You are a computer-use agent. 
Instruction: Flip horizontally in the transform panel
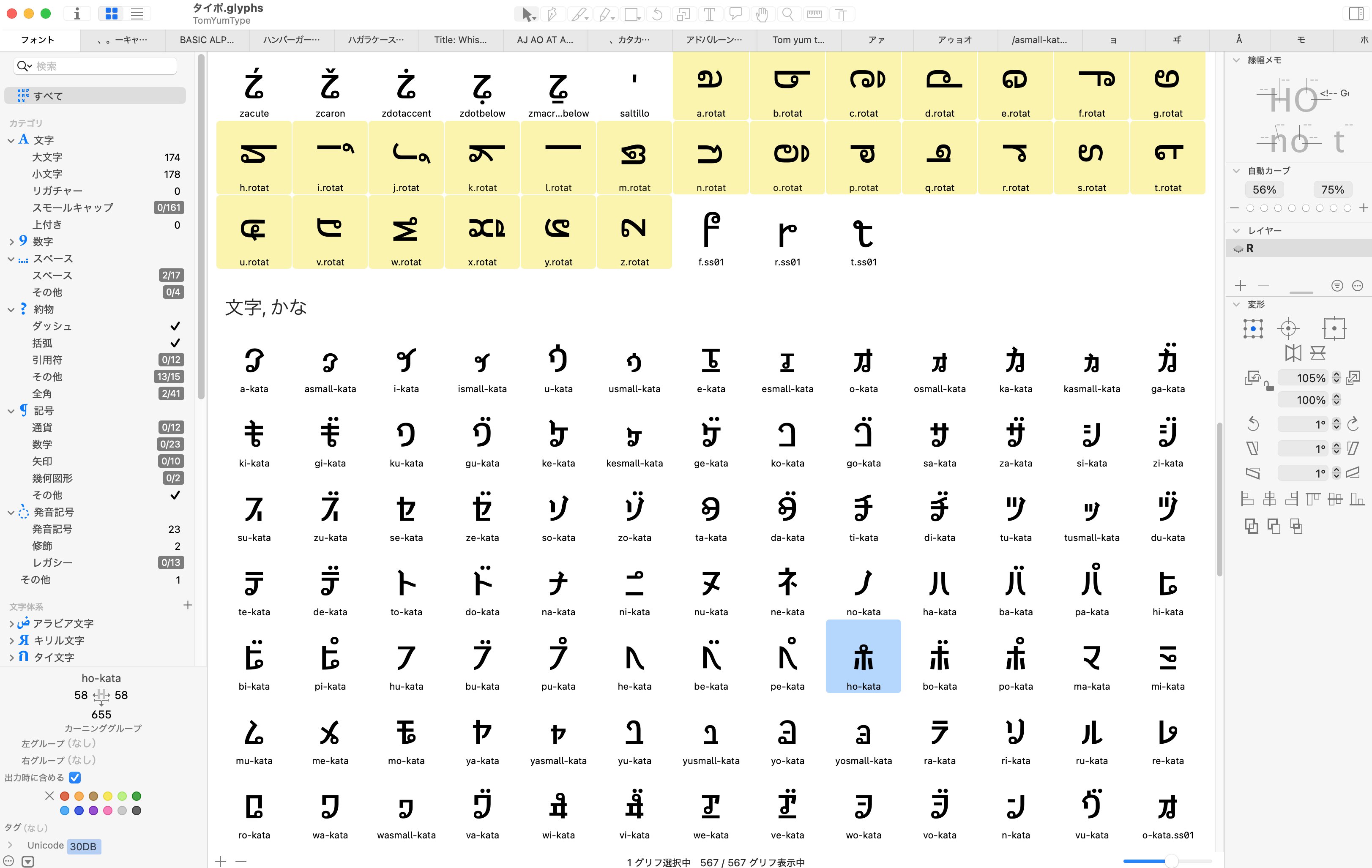click(x=1293, y=352)
